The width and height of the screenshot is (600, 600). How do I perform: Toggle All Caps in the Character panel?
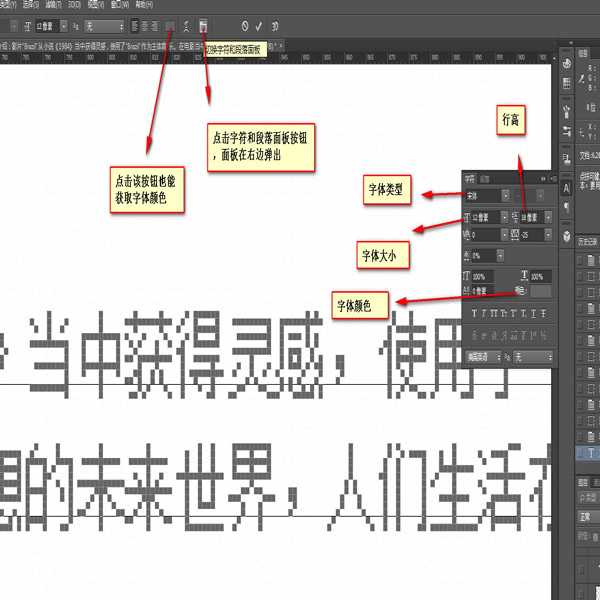(x=494, y=314)
